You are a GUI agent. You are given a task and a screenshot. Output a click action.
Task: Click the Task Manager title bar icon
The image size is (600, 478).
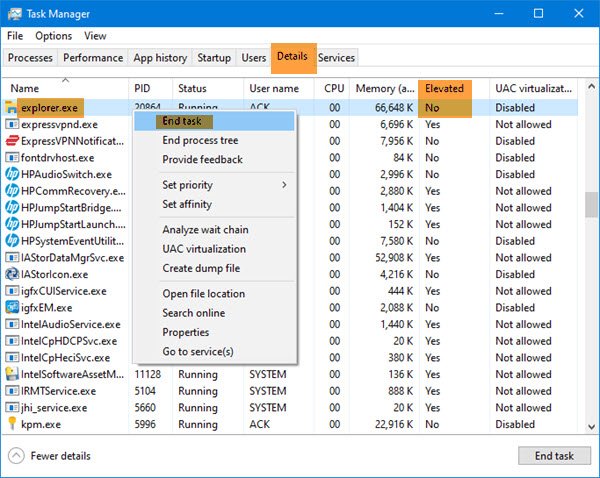click(x=15, y=14)
